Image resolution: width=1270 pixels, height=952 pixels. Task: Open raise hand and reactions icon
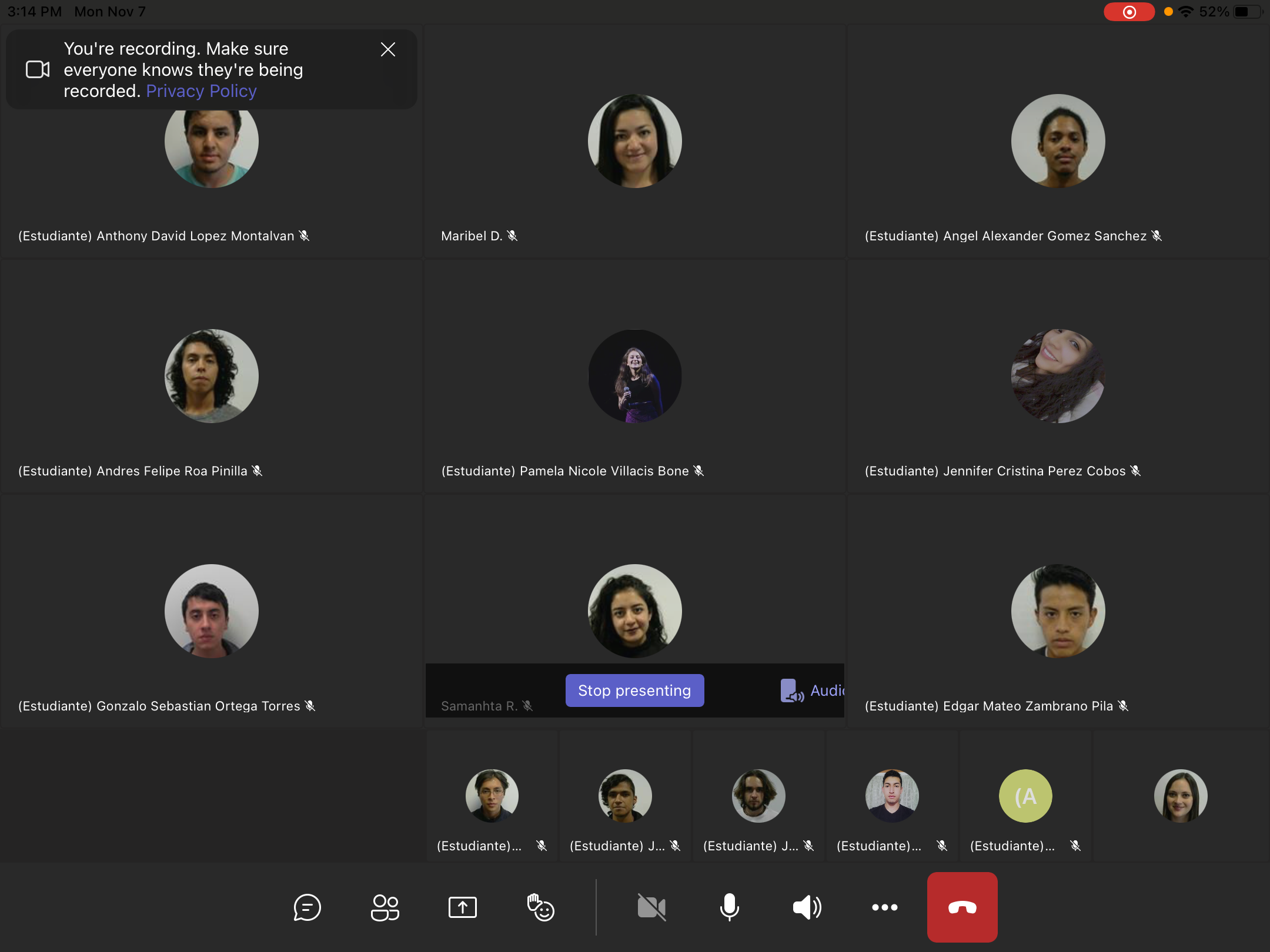tap(540, 907)
